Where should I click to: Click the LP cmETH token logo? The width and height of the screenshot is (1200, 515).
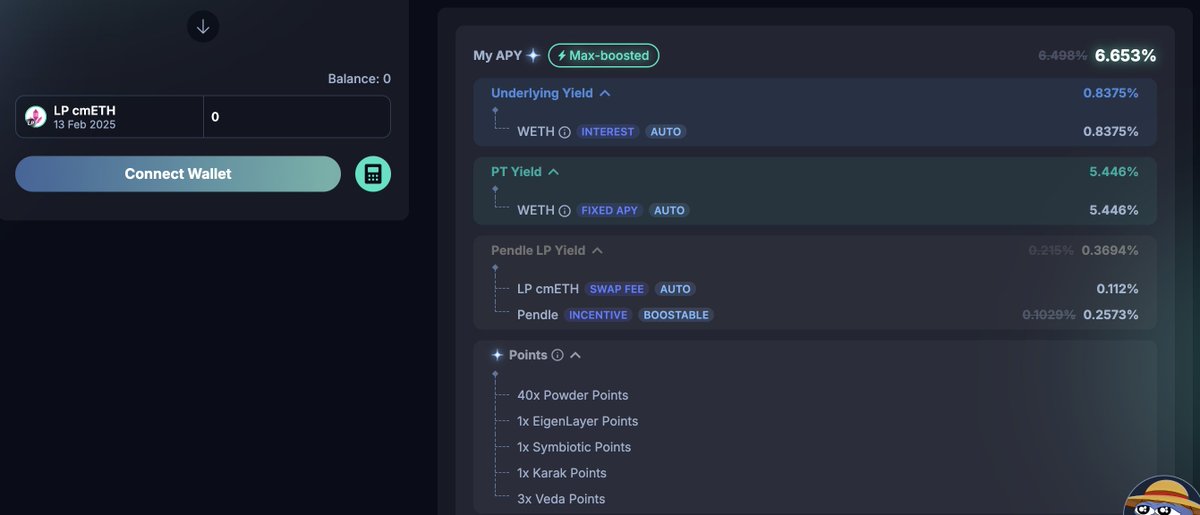36,117
